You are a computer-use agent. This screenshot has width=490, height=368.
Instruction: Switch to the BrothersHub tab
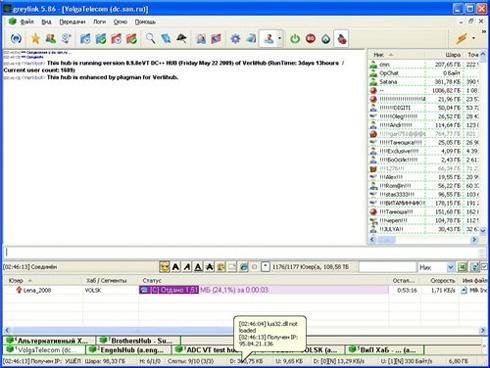point(138,341)
